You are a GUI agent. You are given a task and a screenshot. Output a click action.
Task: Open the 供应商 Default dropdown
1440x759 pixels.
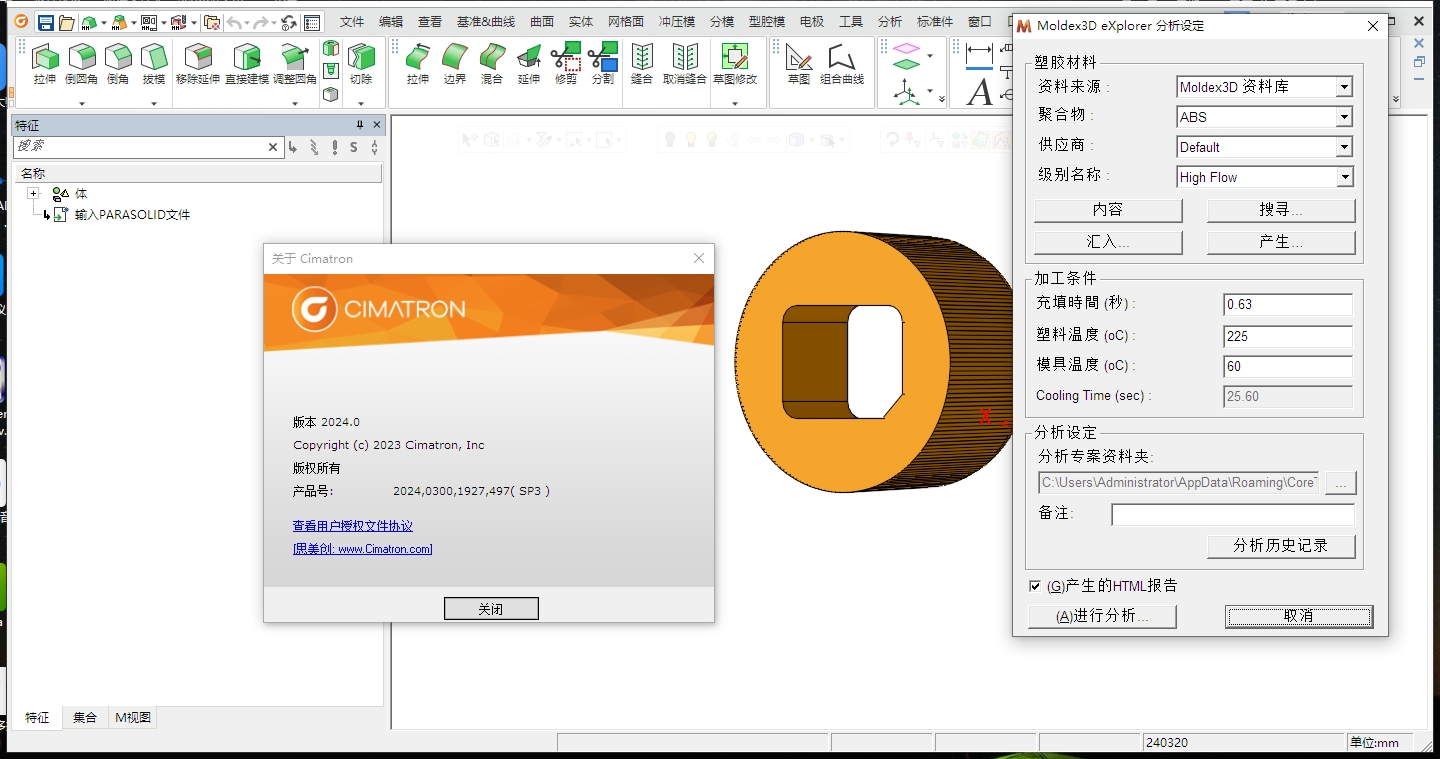[1345, 147]
